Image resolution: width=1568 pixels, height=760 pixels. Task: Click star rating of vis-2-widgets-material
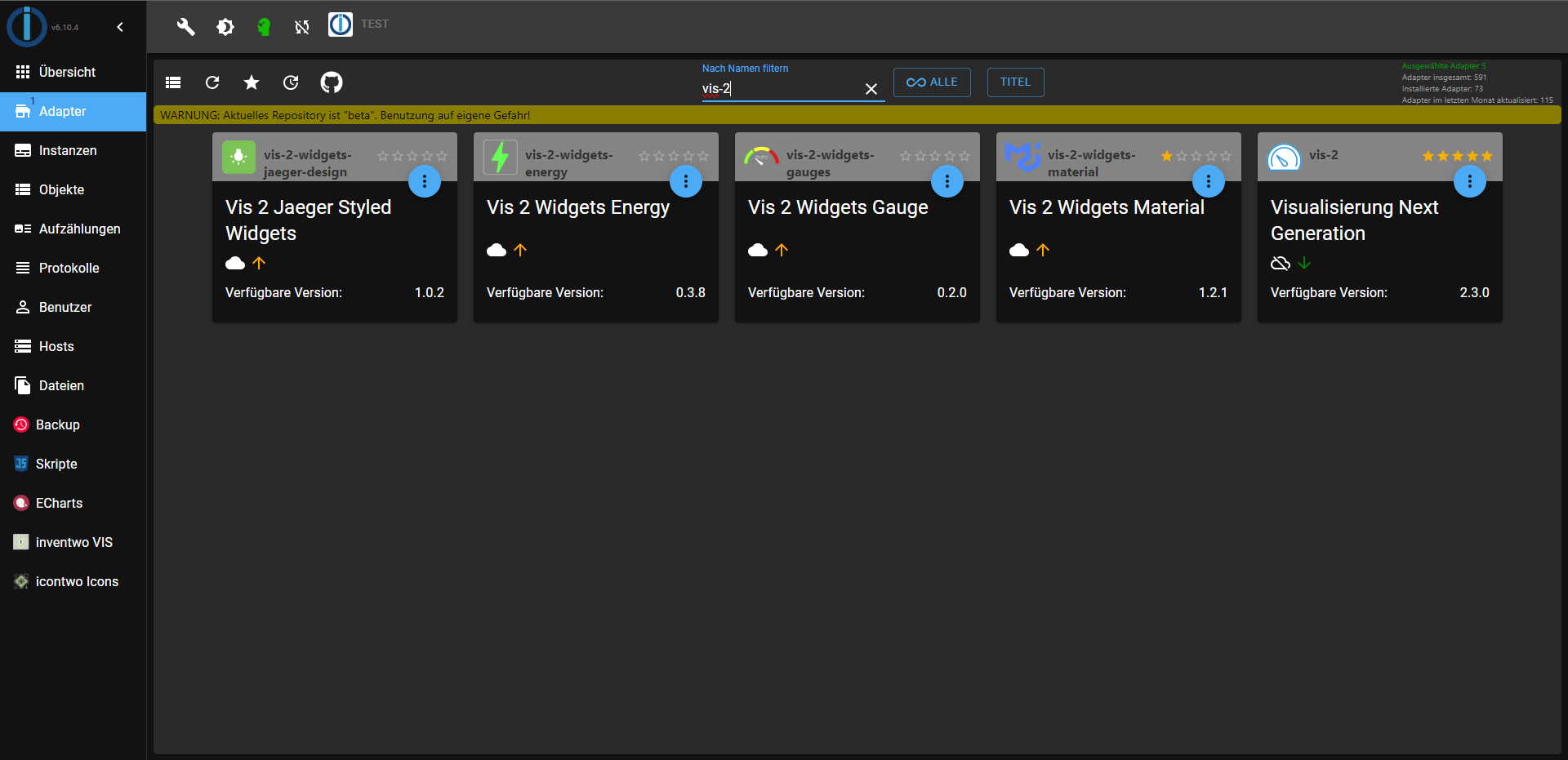(1196, 156)
